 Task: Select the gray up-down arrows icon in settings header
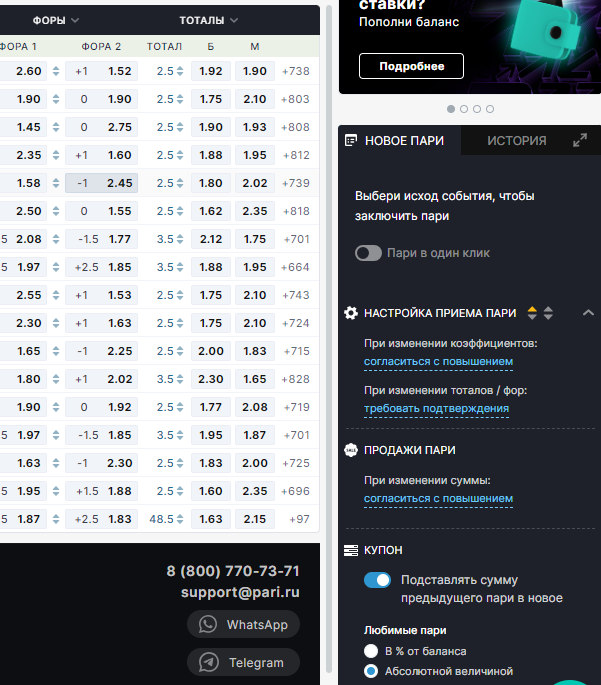(x=548, y=313)
